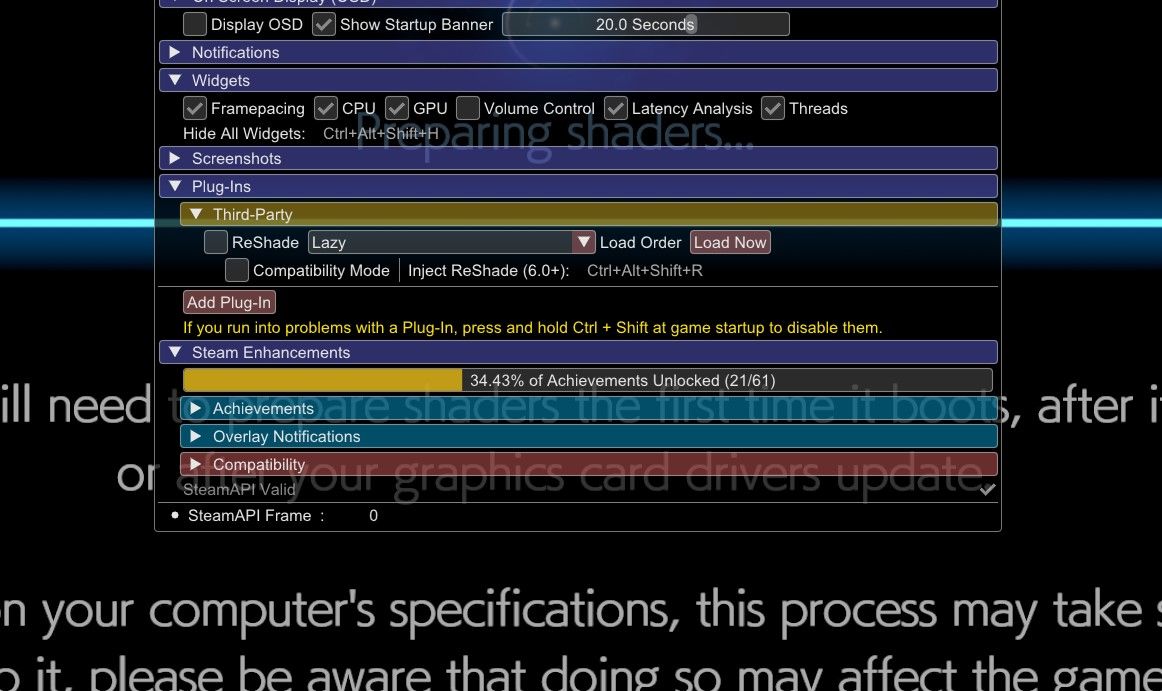
Task: Uncheck the Latency Analysis widget
Action: click(616, 108)
